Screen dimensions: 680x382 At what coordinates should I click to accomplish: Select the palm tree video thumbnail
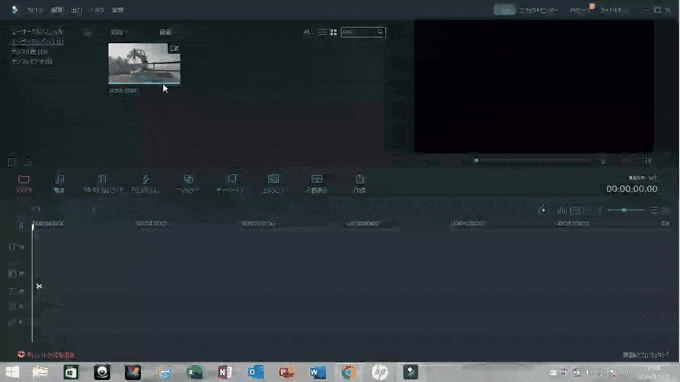pyautogui.click(x=144, y=63)
